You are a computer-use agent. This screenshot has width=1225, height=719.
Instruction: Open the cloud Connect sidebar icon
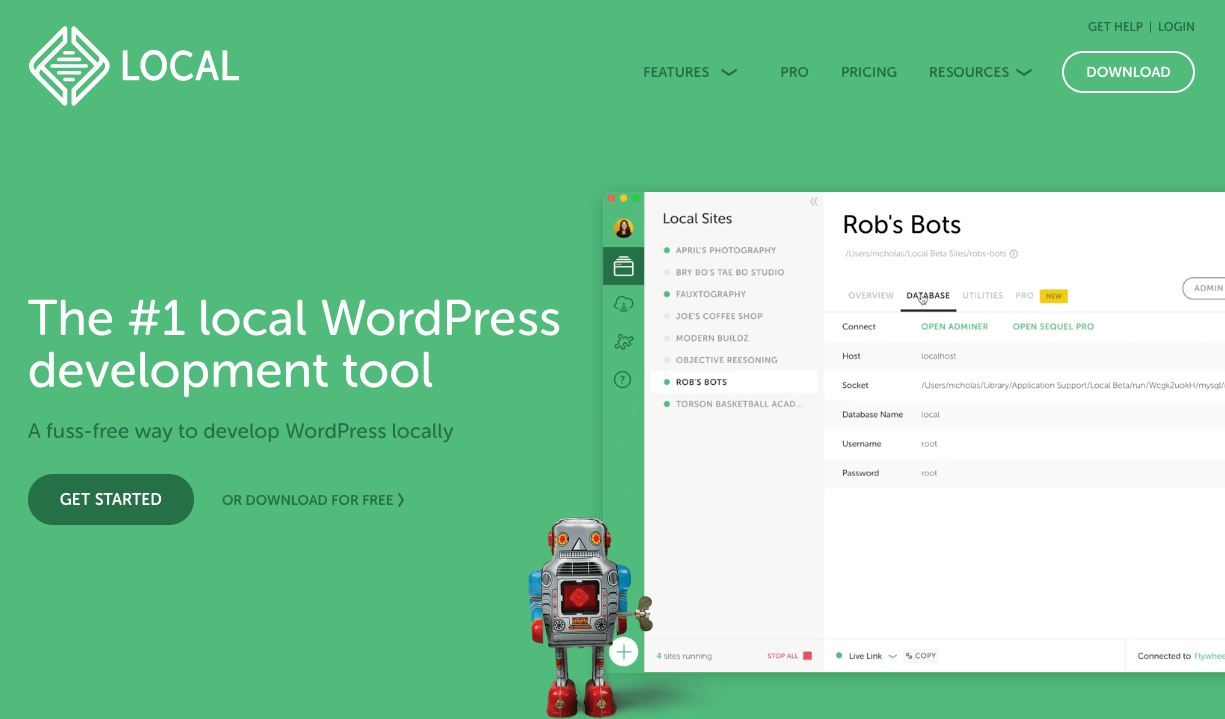[x=623, y=304]
